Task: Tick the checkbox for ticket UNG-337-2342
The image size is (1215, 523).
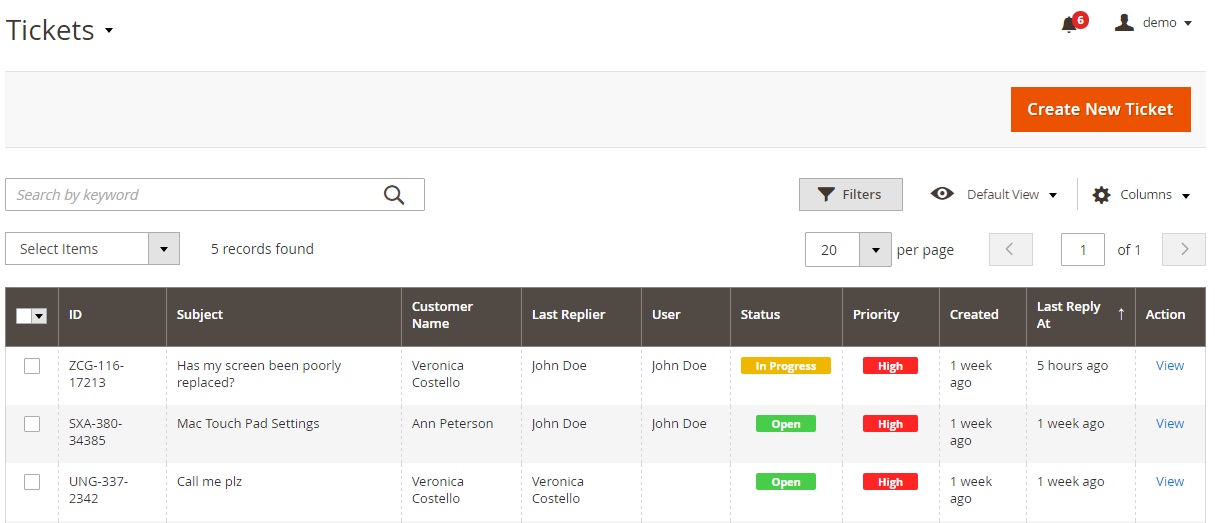Action: click(x=32, y=482)
